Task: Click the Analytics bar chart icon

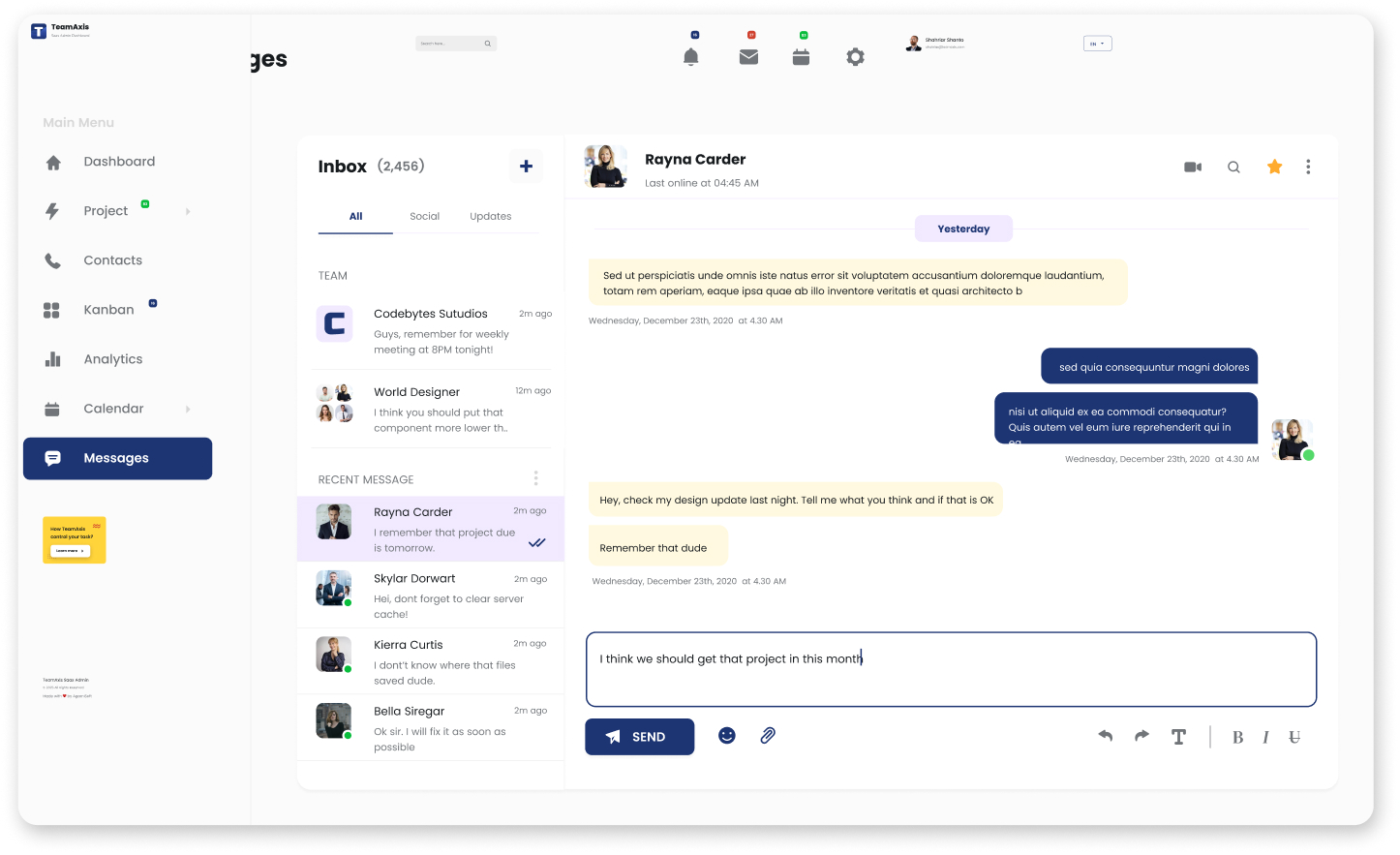Action: coord(52,359)
